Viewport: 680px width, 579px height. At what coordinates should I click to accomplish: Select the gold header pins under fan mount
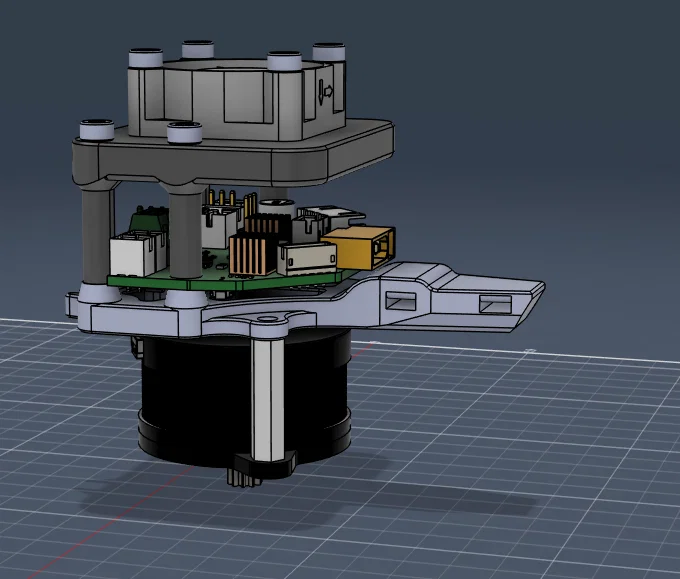tap(232, 200)
